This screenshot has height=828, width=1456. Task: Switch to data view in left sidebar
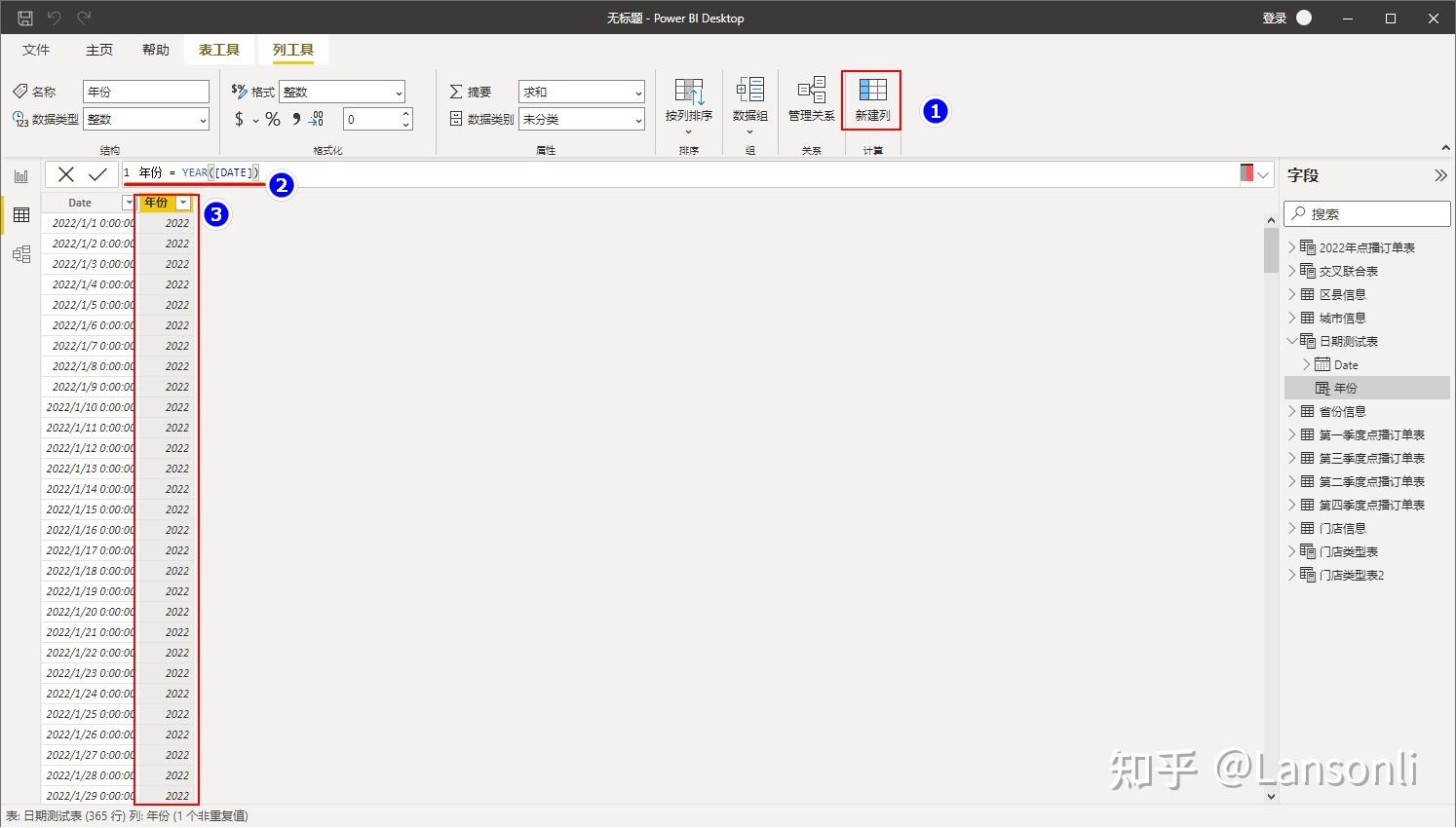coord(21,214)
